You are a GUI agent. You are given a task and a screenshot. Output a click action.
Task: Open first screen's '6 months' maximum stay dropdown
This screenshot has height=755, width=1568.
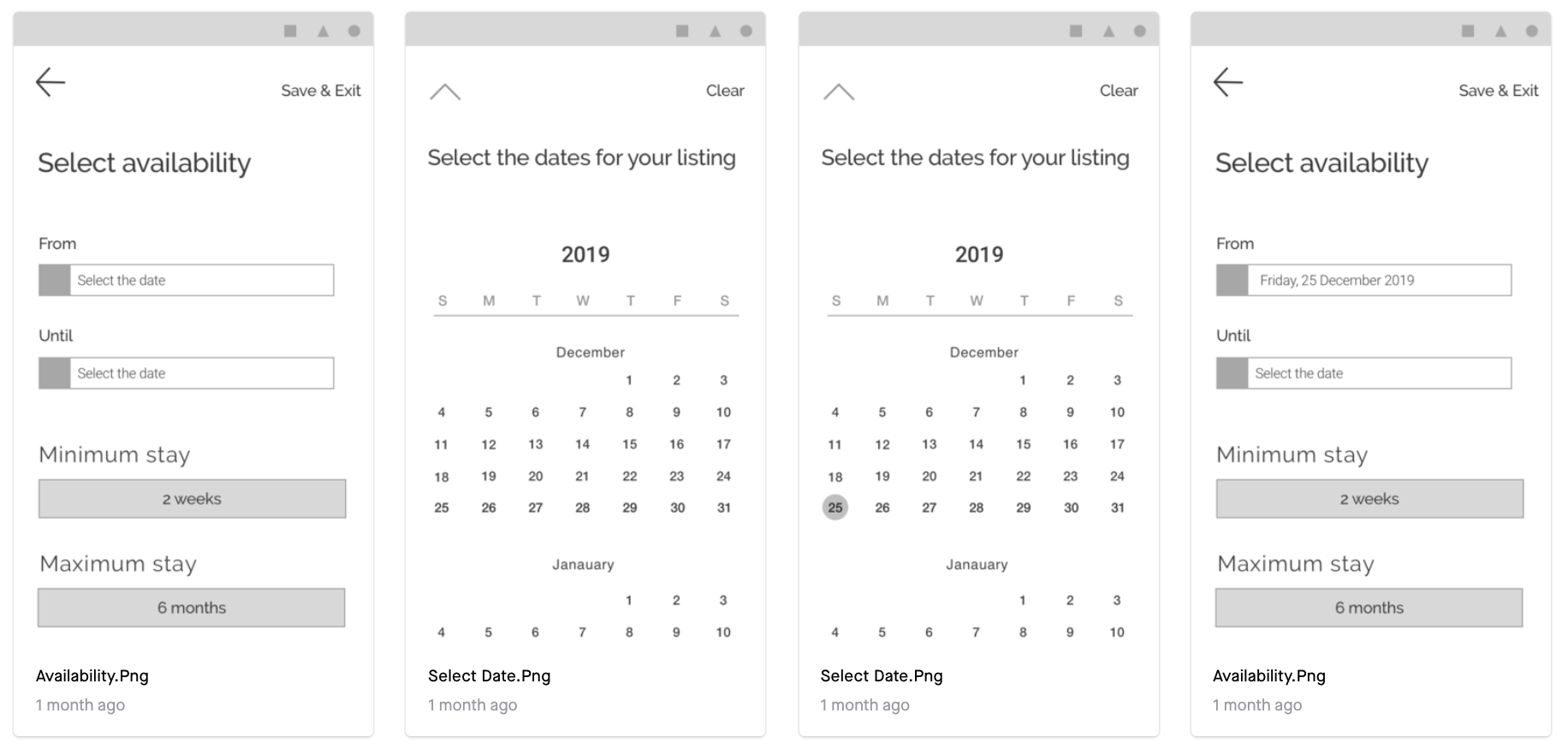pyautogui.click(x=192, y=608)
